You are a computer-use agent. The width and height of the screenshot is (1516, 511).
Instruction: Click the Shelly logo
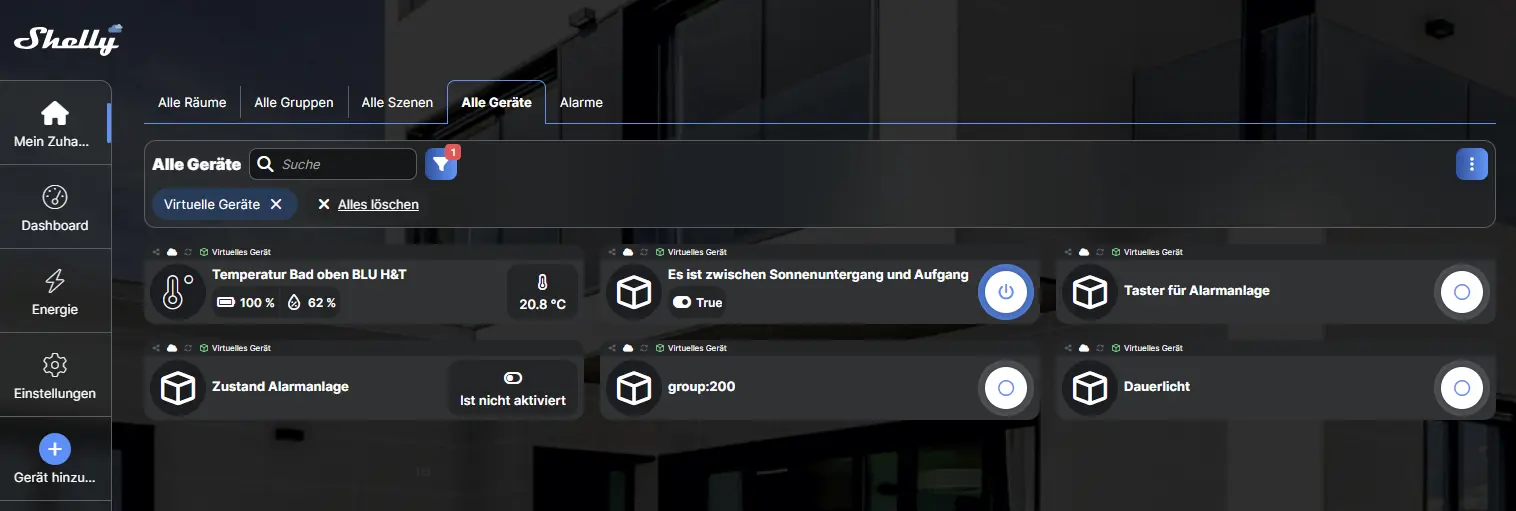[67, 39]
